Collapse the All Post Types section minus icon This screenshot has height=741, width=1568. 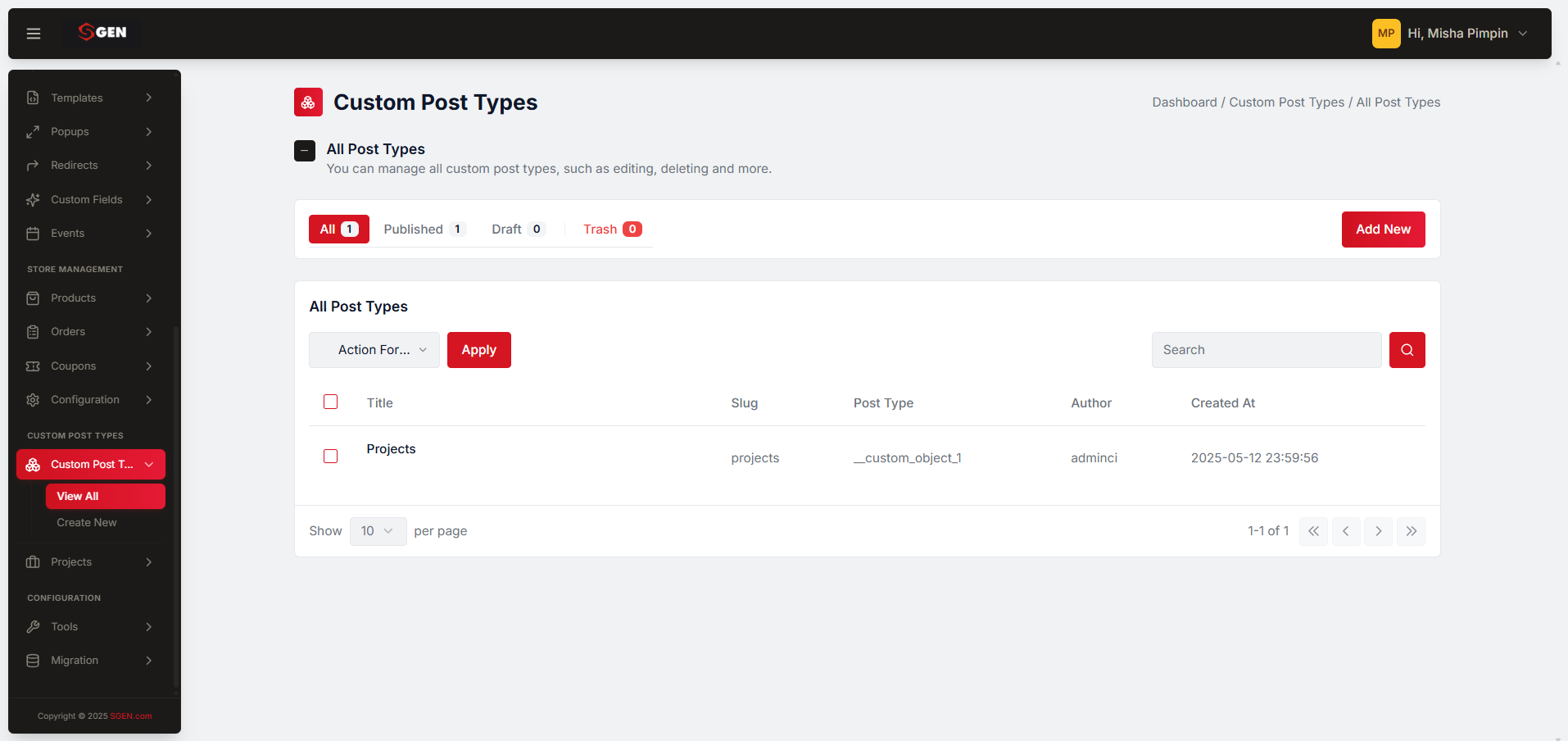pos(305,151)
